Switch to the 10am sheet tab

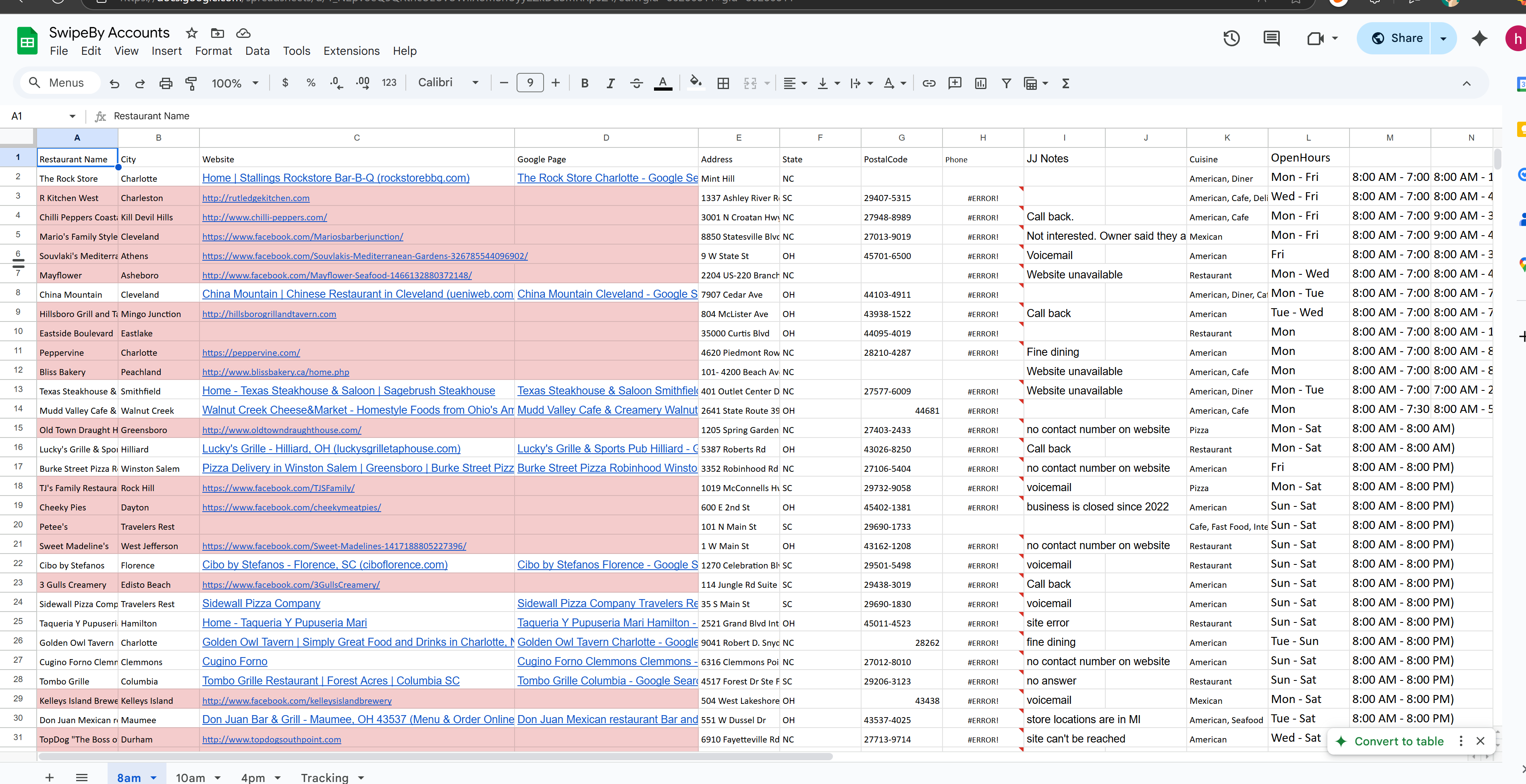point(190,778)
